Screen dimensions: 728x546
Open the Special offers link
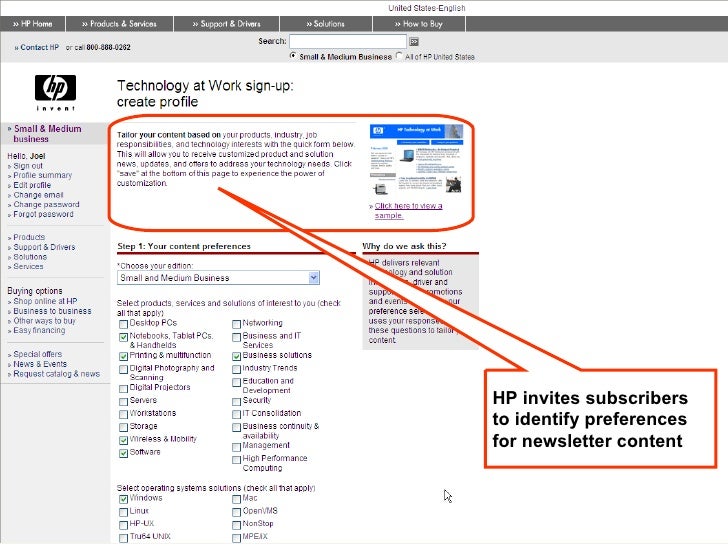point(37,354)
